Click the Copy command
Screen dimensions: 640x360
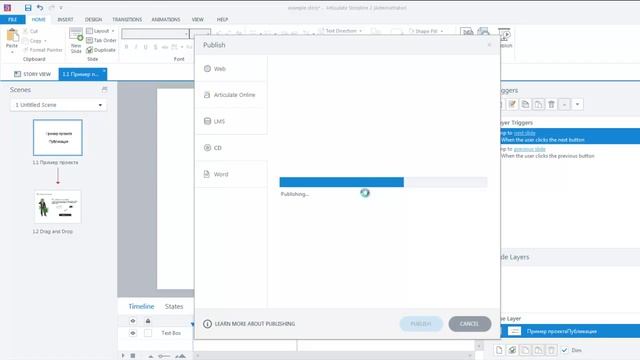click(34, 40)
